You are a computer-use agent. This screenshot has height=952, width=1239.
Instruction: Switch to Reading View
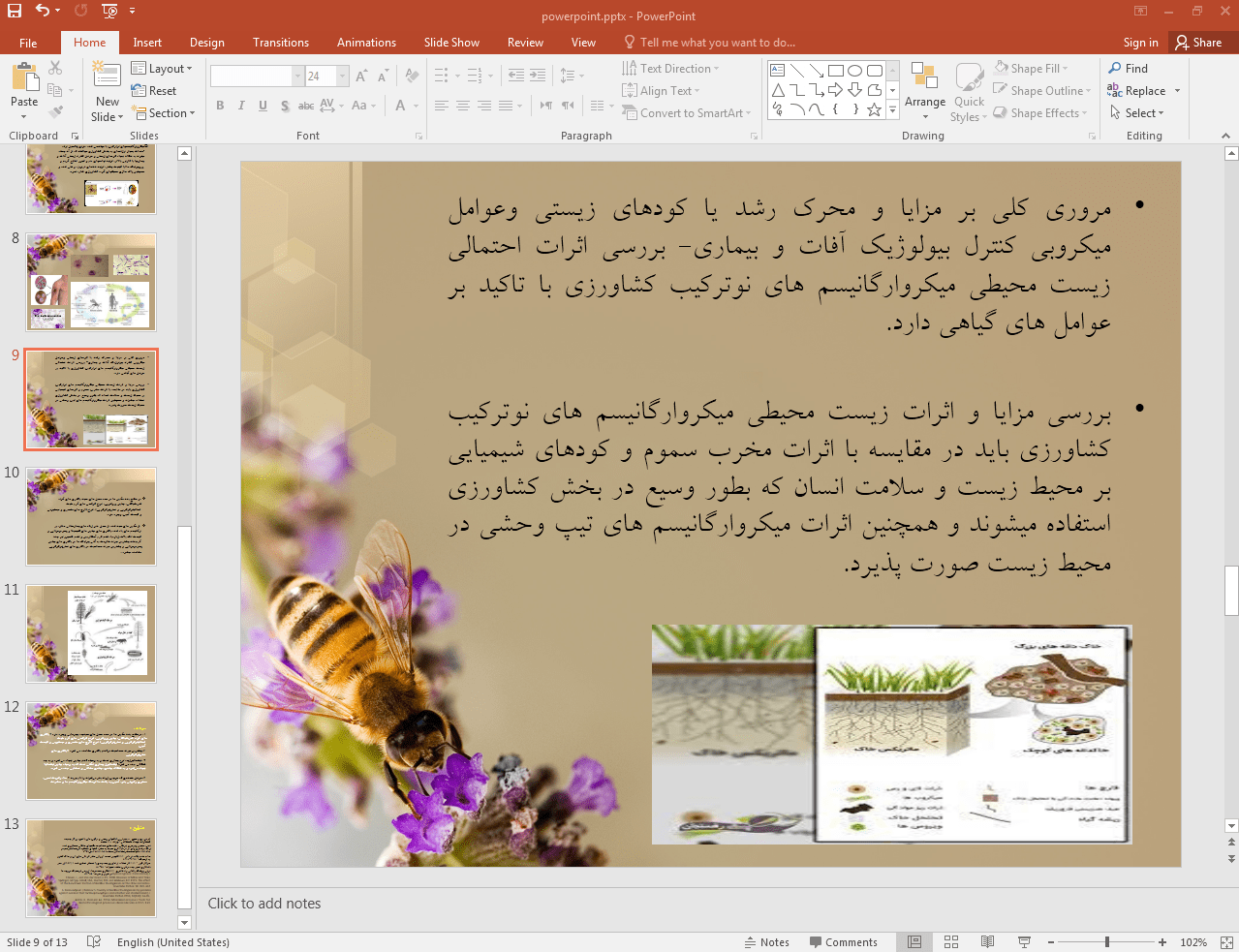point(987,942)
